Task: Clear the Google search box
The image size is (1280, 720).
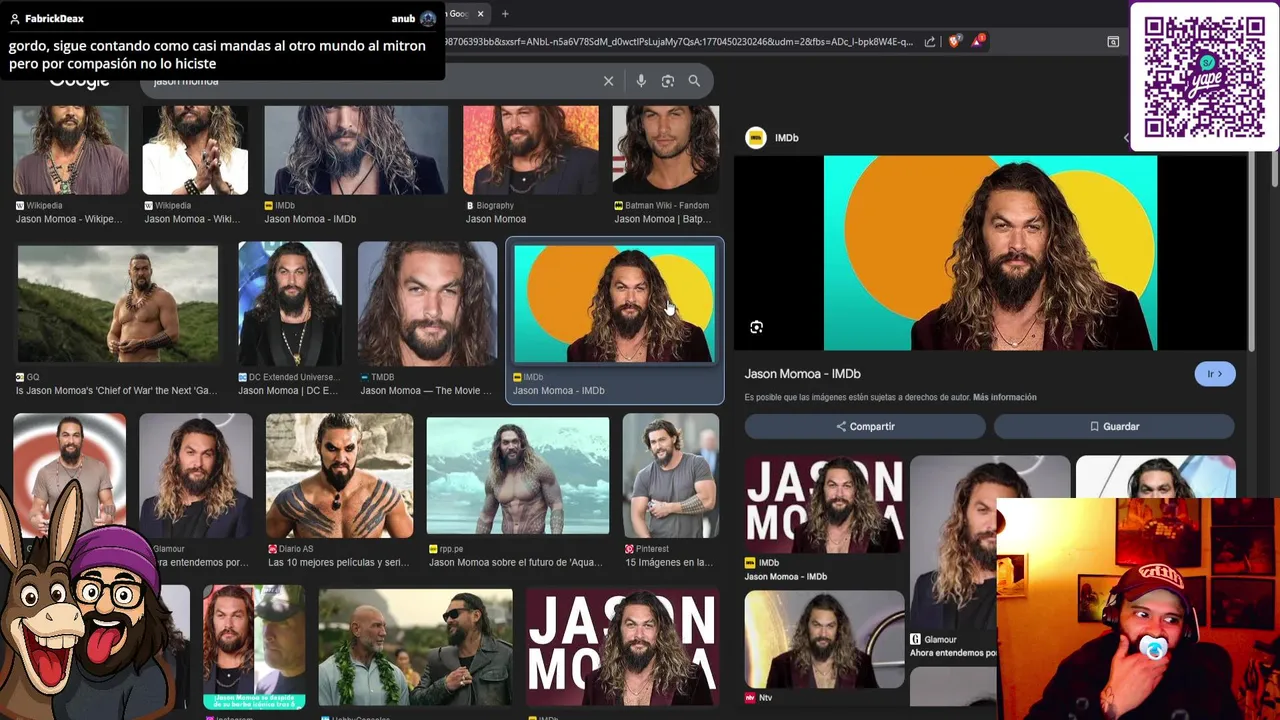Action: point(608,81)
